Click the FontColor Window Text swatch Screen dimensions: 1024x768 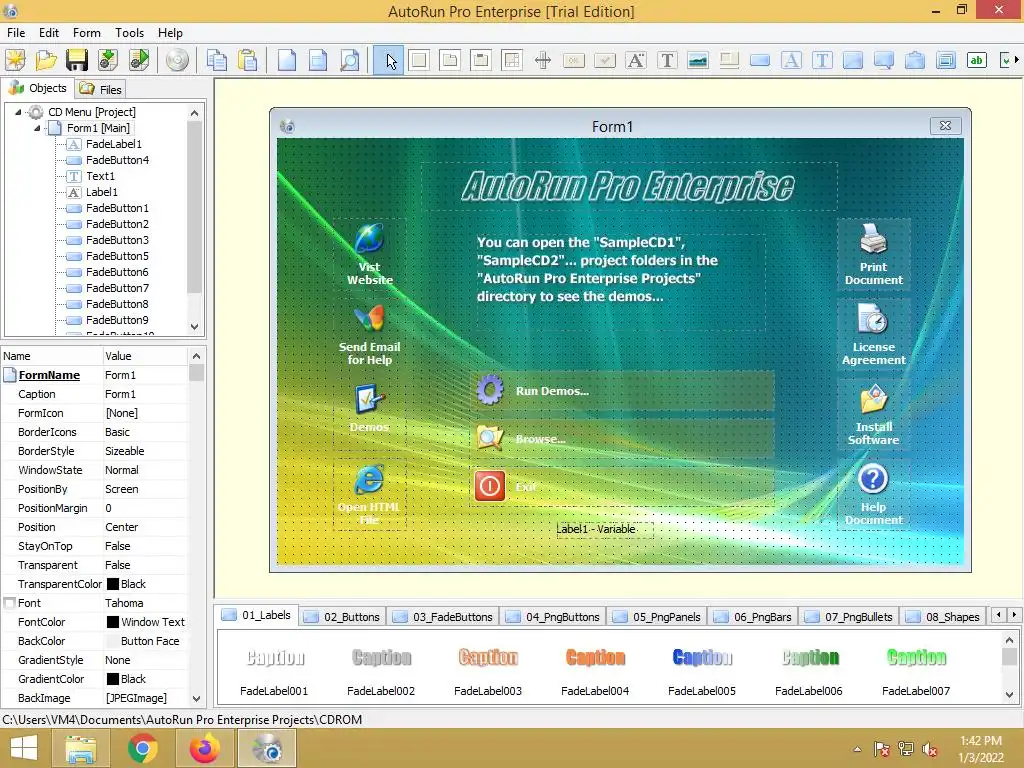pos(112,622)
